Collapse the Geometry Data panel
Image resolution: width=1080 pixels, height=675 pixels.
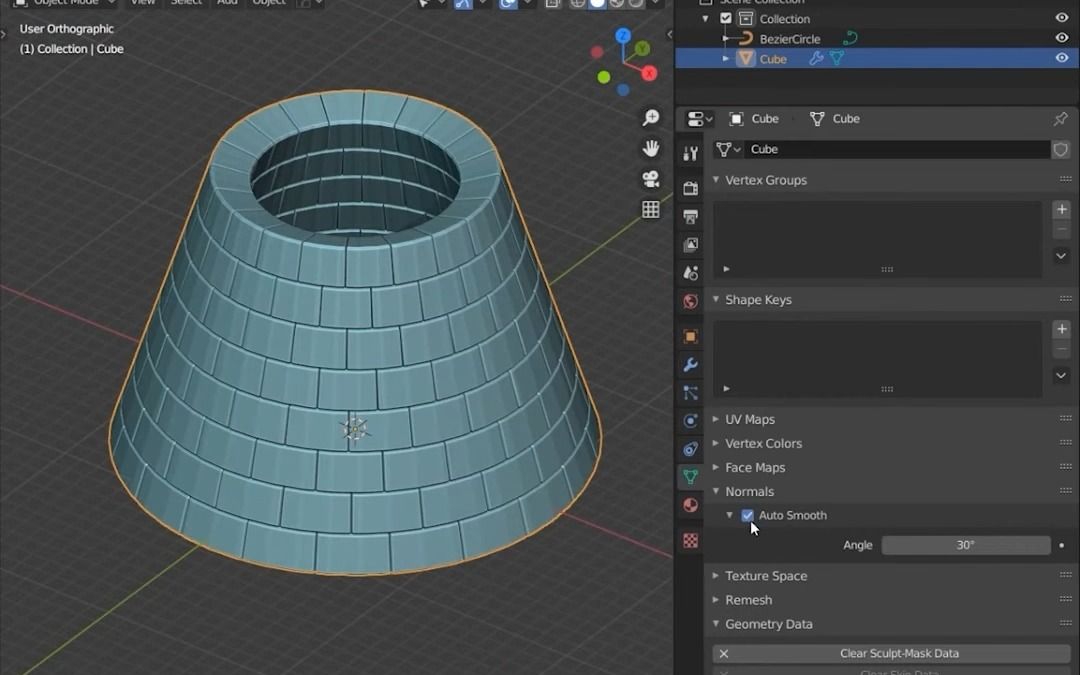716,624
